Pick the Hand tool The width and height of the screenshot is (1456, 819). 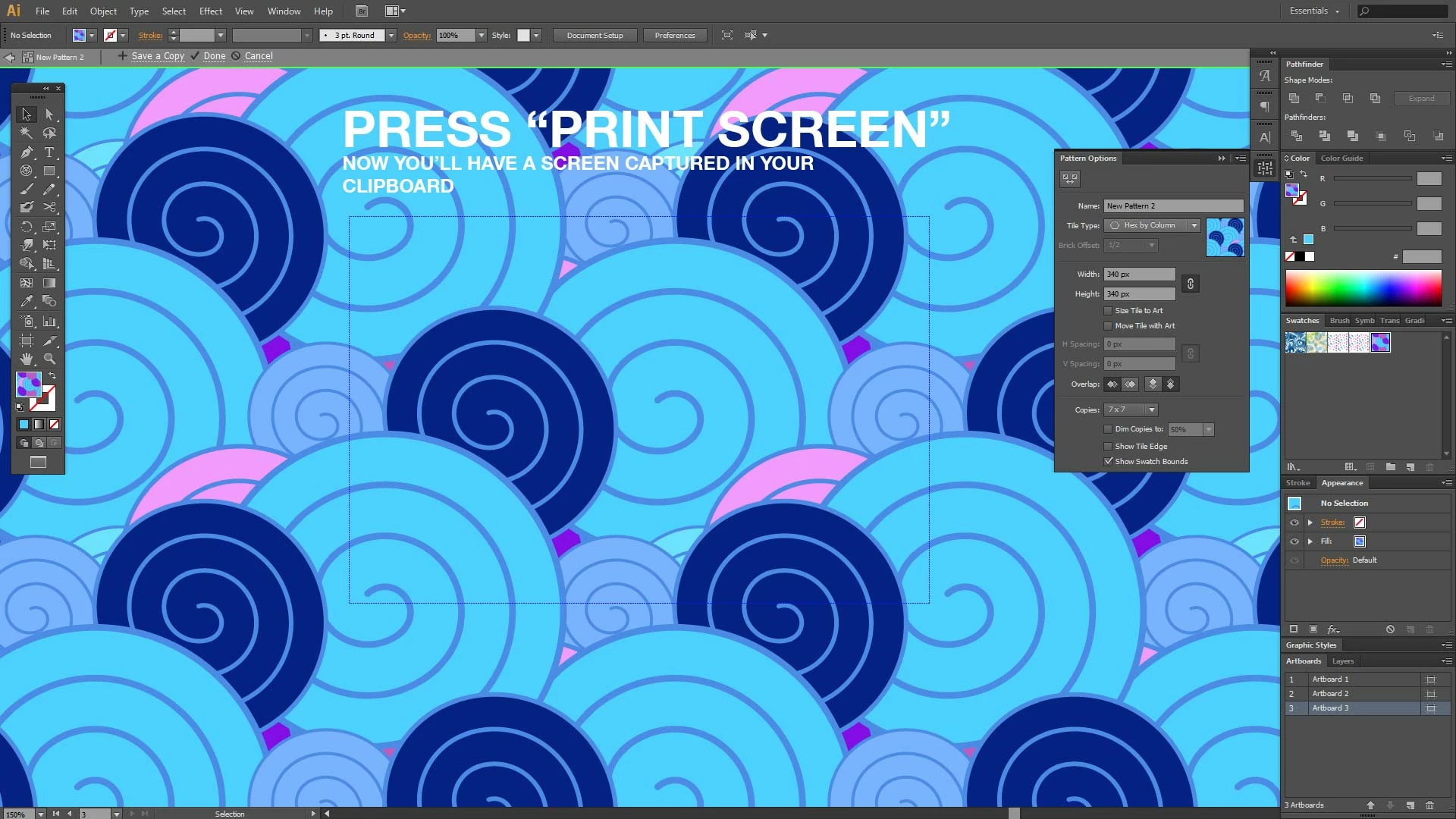point(27,359)
